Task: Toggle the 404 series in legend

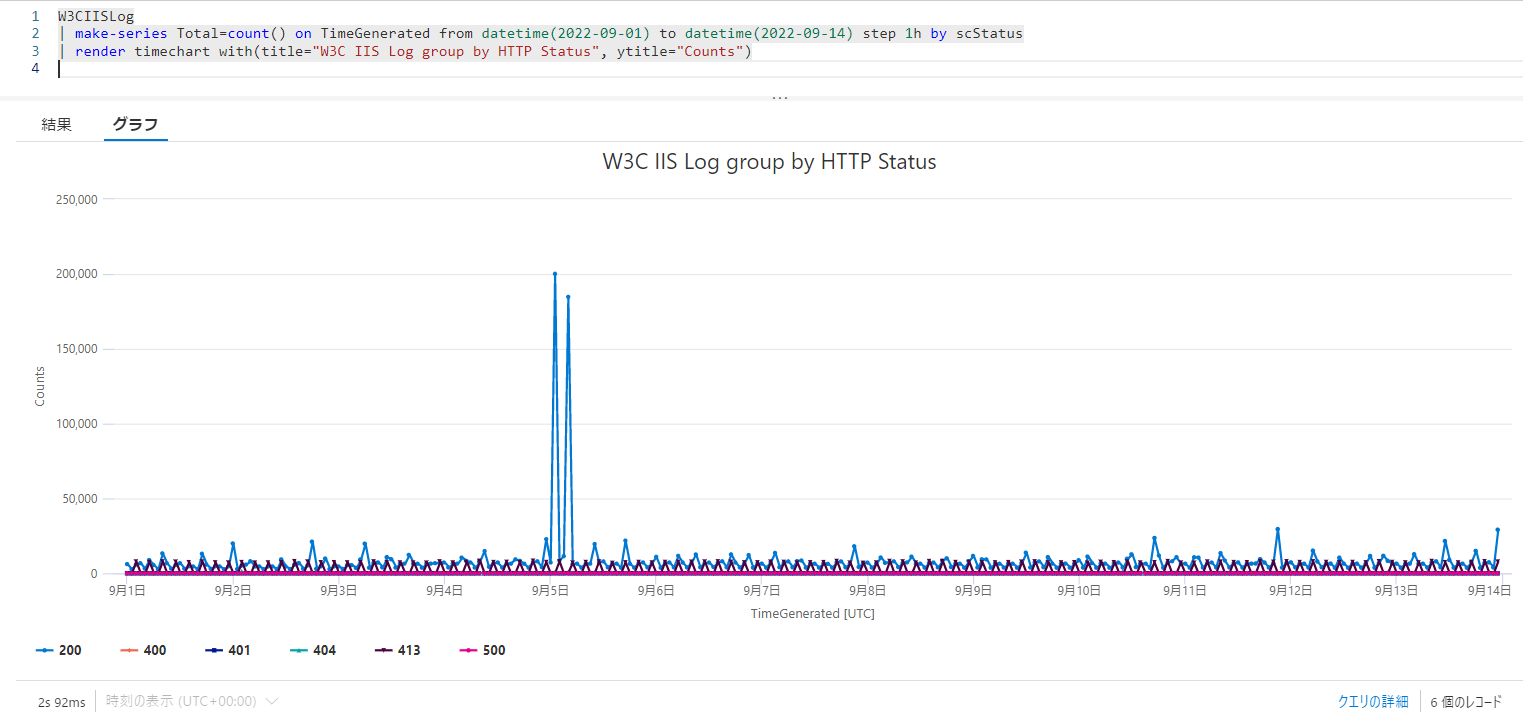Action: tap(312, 650)
